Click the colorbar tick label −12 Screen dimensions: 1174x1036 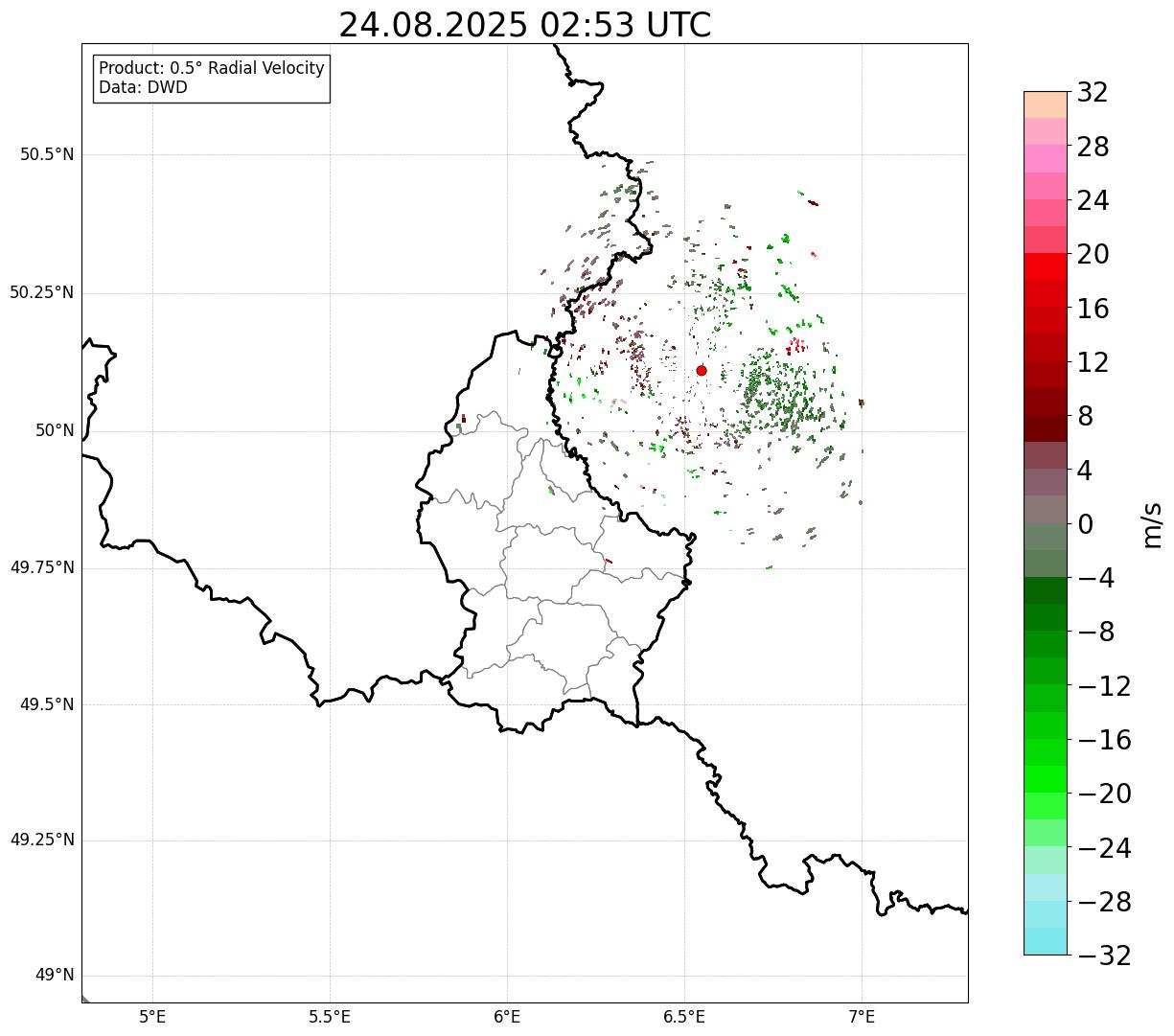click(1104, 686)
